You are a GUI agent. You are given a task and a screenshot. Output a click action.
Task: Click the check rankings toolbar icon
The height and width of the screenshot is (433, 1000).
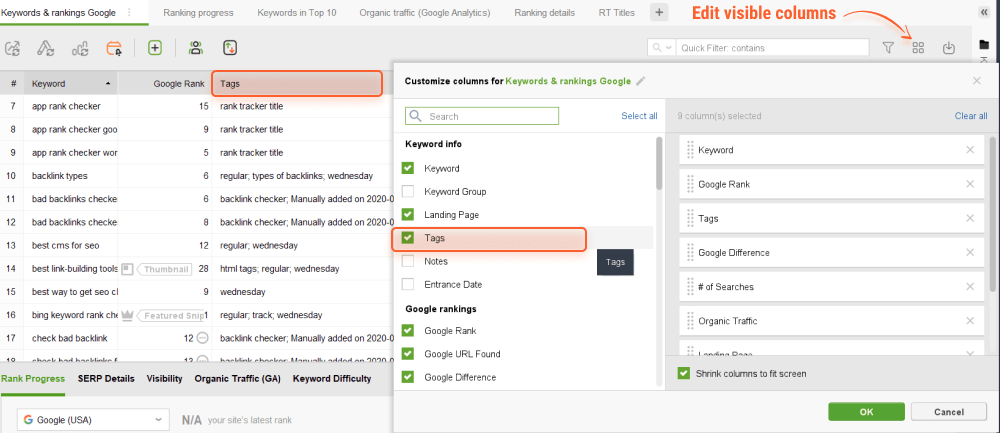point(12,48)
